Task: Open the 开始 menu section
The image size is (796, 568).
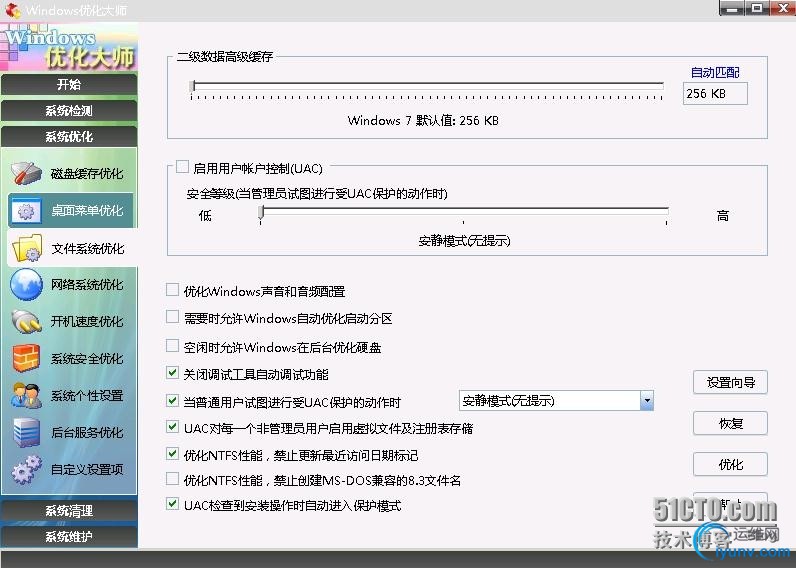Action: (x=69, y=84)
